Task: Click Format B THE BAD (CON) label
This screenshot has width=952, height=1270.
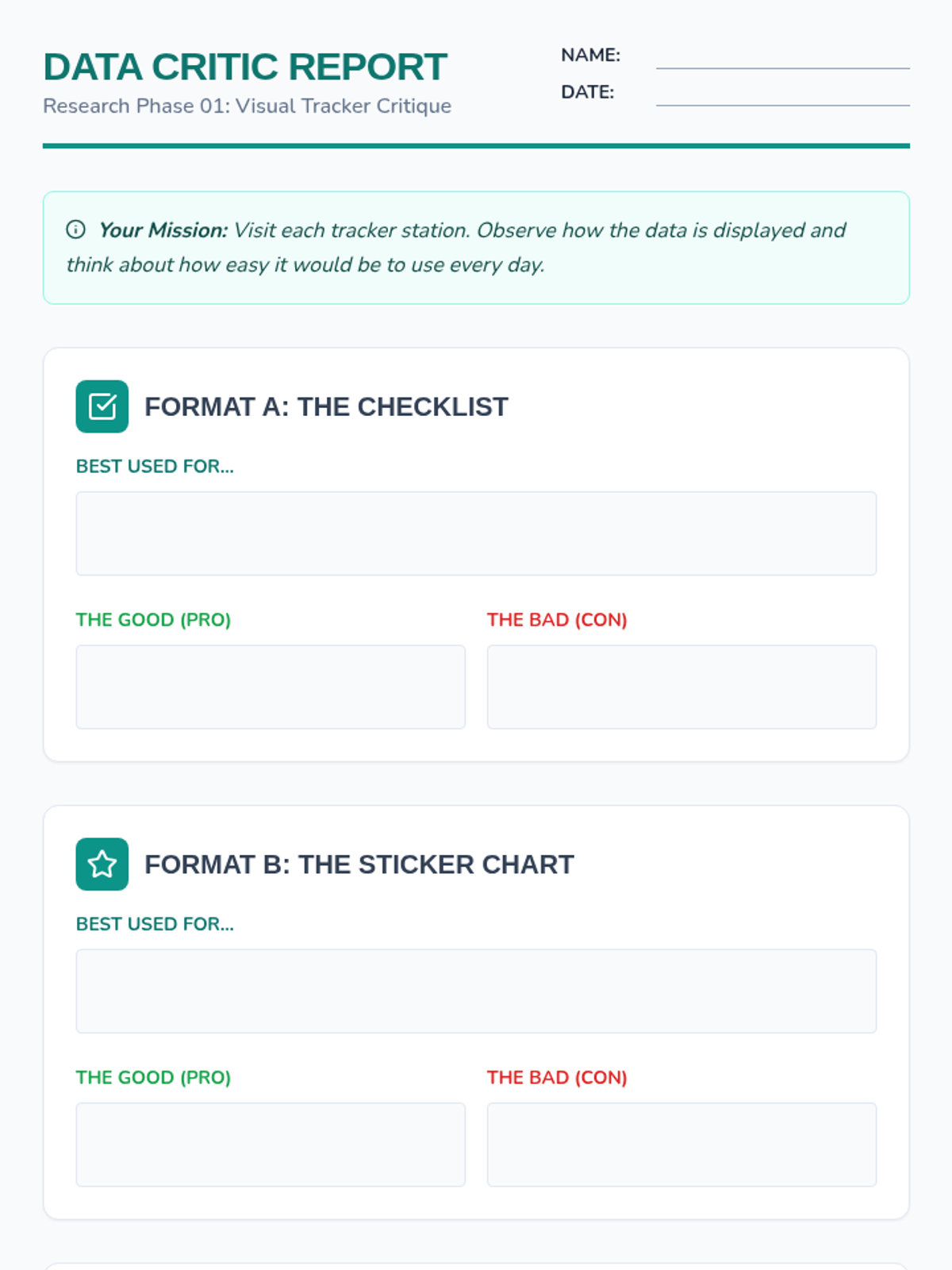Action: (x=557, y=1078)
